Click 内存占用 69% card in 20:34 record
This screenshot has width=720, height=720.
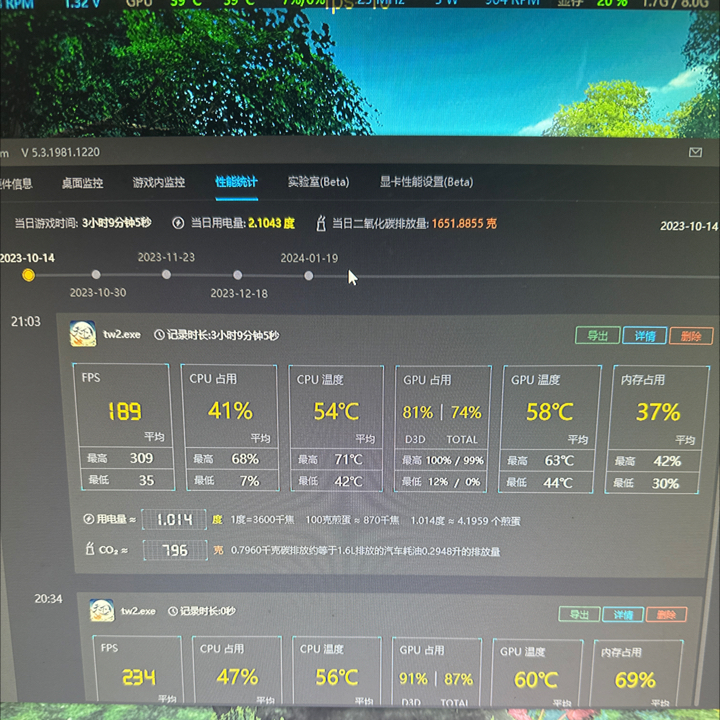636,673
